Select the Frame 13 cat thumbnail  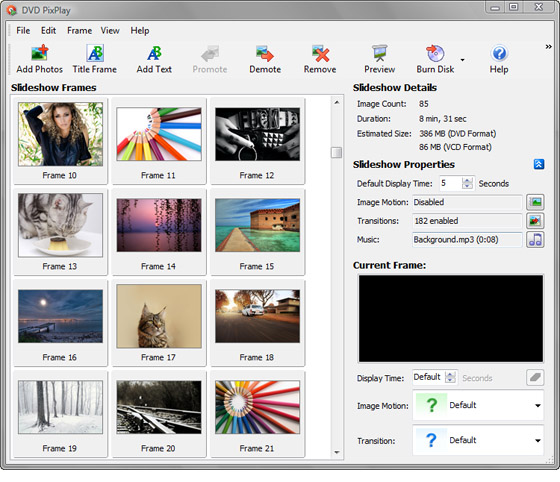(60, 225)
